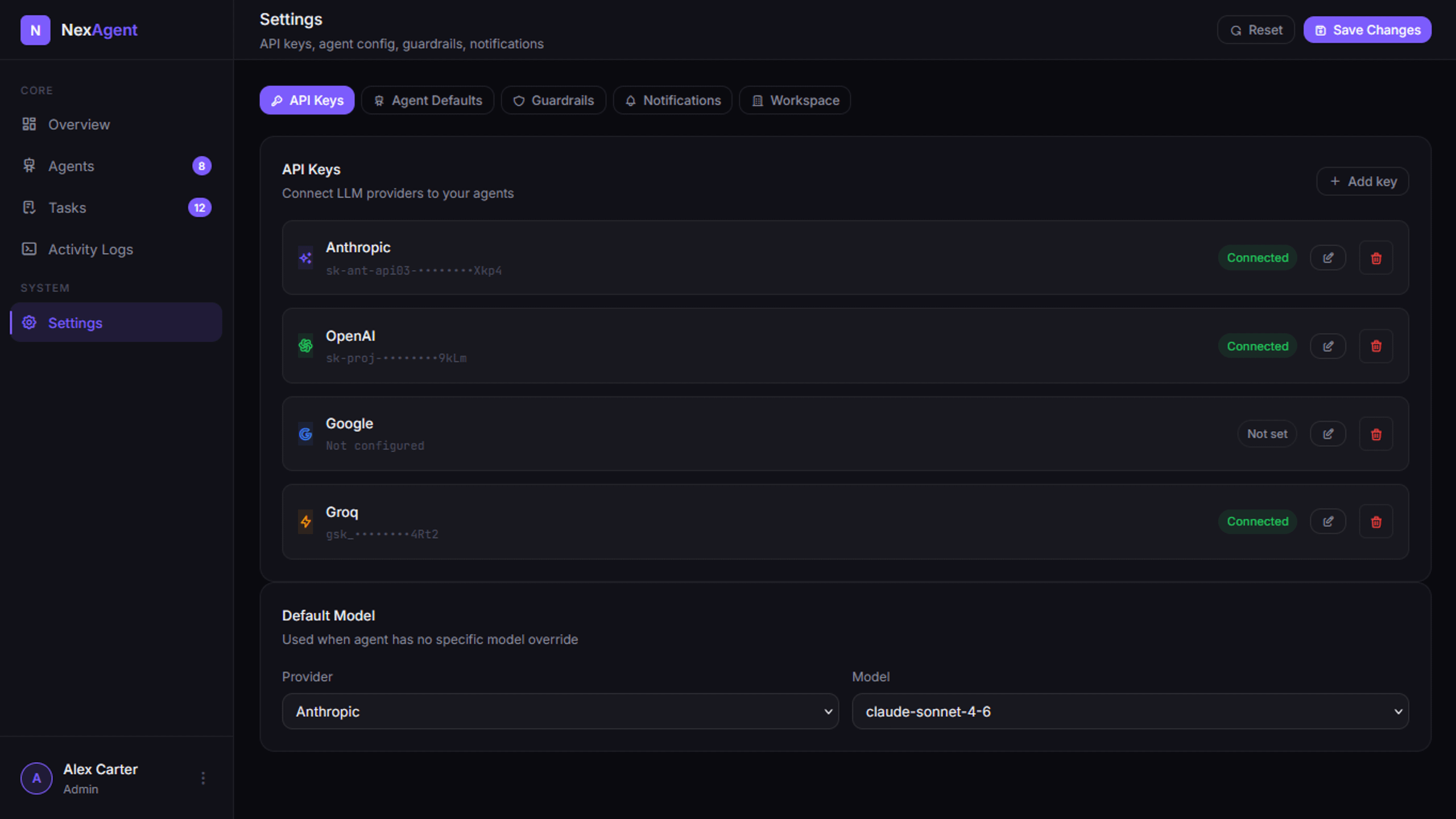This screenshot has height=819, width=1456.
Task: Open the default Provider dropdown
Action: point(560,712)
